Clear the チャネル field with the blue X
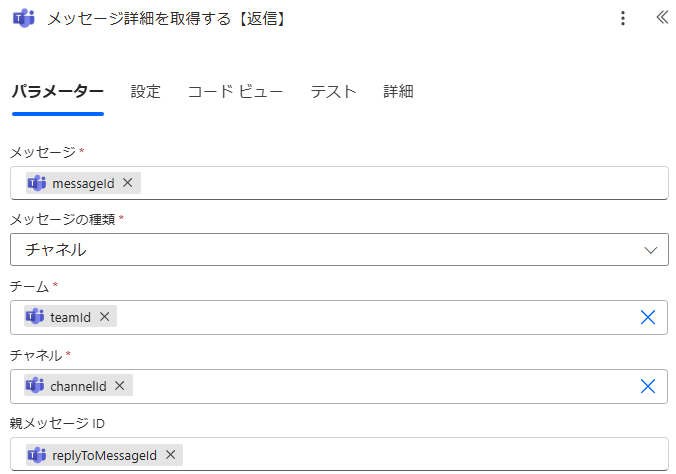Image resolution: width=676 pixels, height=474 pixels. click(x=647, y=386)
